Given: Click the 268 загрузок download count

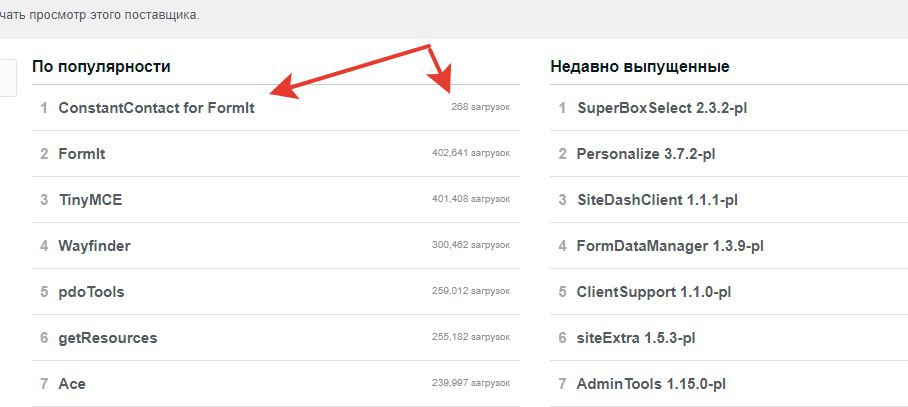Looking at the screenshot, I should 481,107.
